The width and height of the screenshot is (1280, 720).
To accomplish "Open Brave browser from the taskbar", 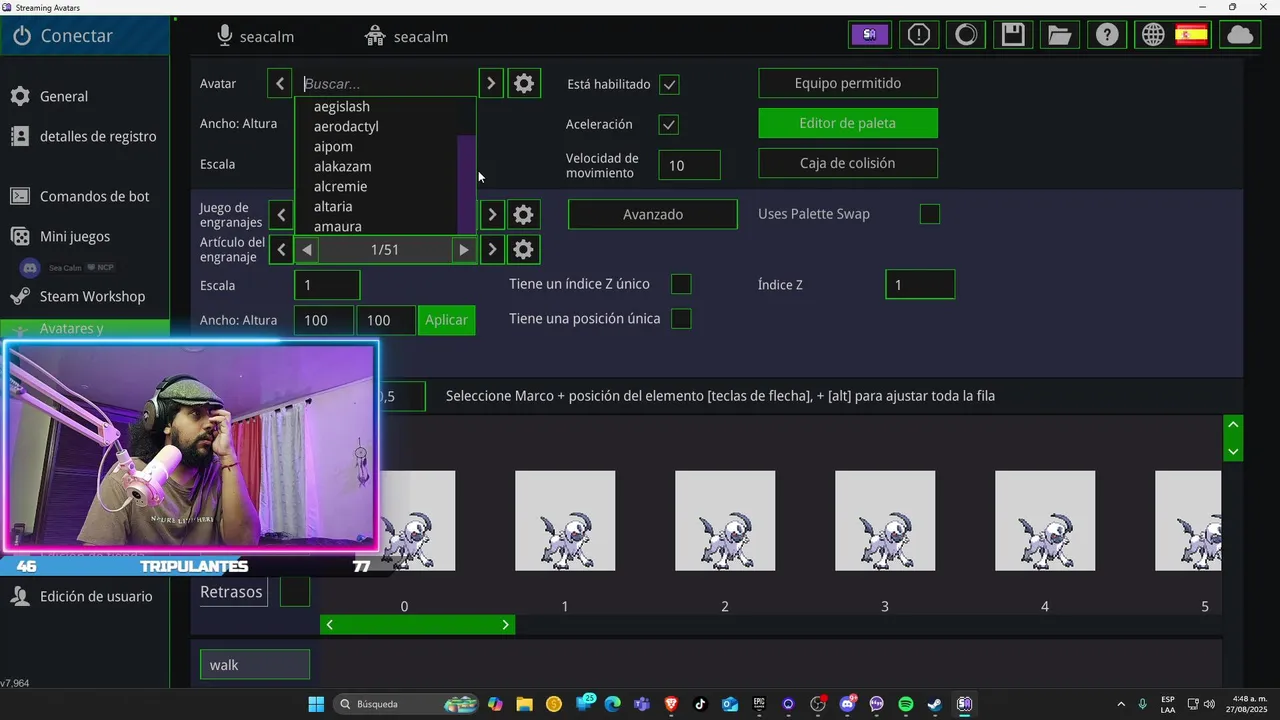I will click(x=671, y=704).
